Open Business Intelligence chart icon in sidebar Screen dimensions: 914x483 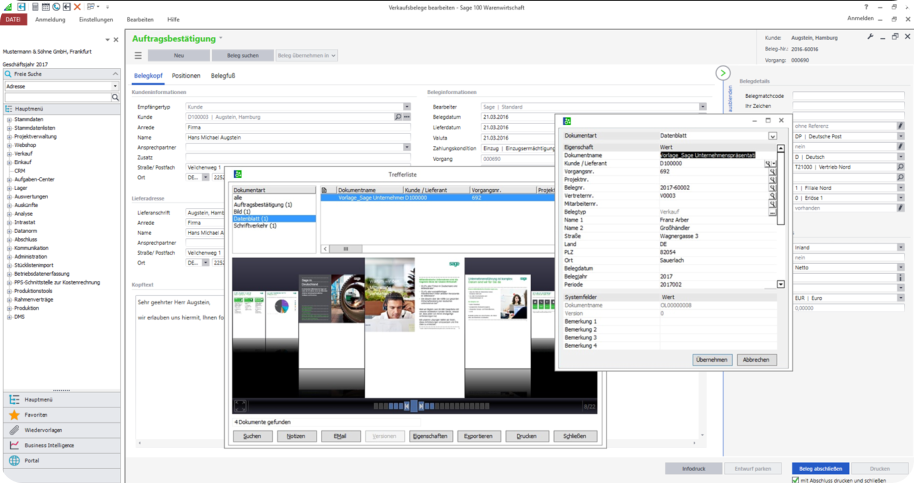[14, 445]
